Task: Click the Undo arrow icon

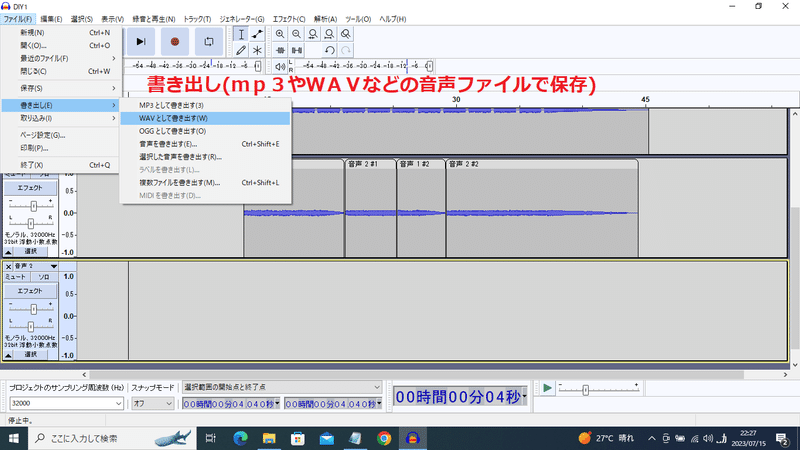Action: [329, 50]
